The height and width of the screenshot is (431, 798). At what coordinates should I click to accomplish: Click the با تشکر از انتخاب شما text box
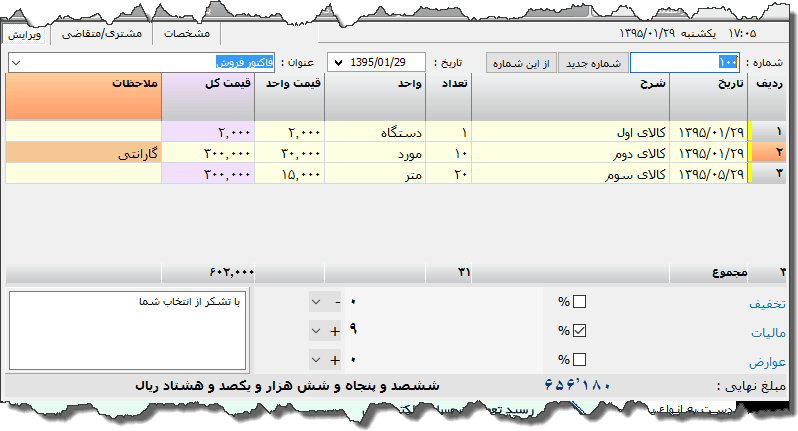coord(126,328)
